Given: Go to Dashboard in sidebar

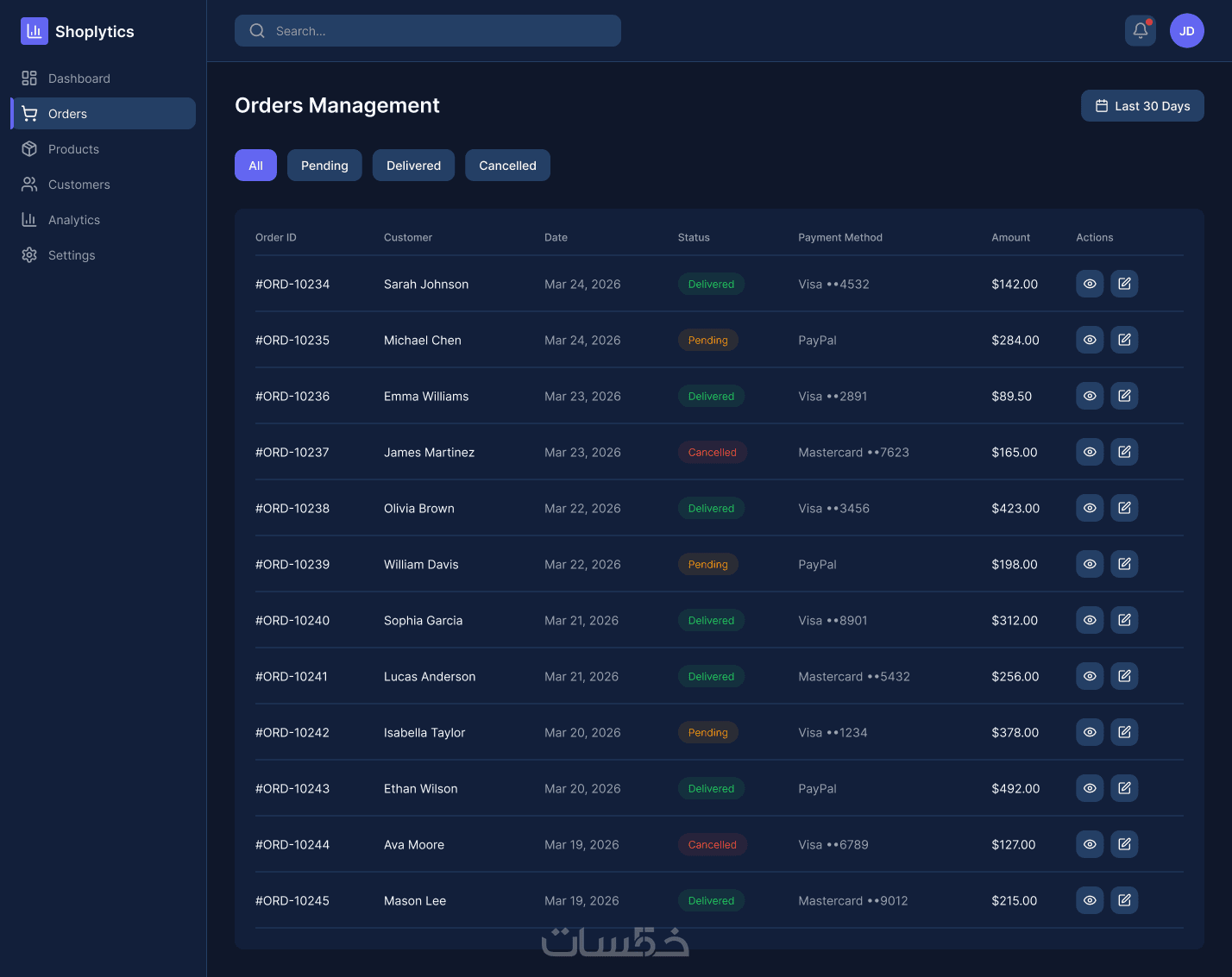Looking at the screenshot, I should click(x=104, y=78).
